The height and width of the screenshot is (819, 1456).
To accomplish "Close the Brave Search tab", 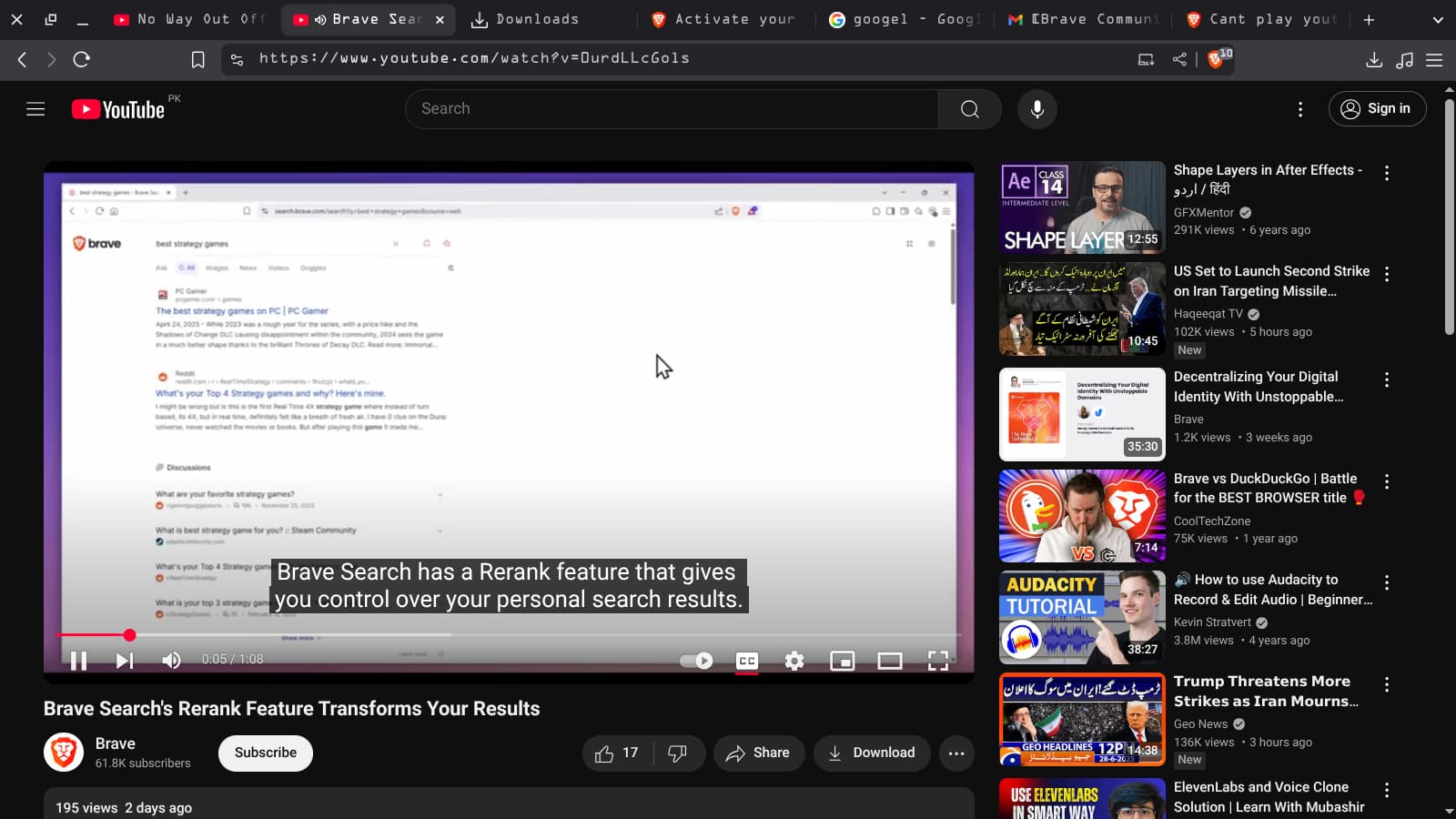I will tap(440, 19).
